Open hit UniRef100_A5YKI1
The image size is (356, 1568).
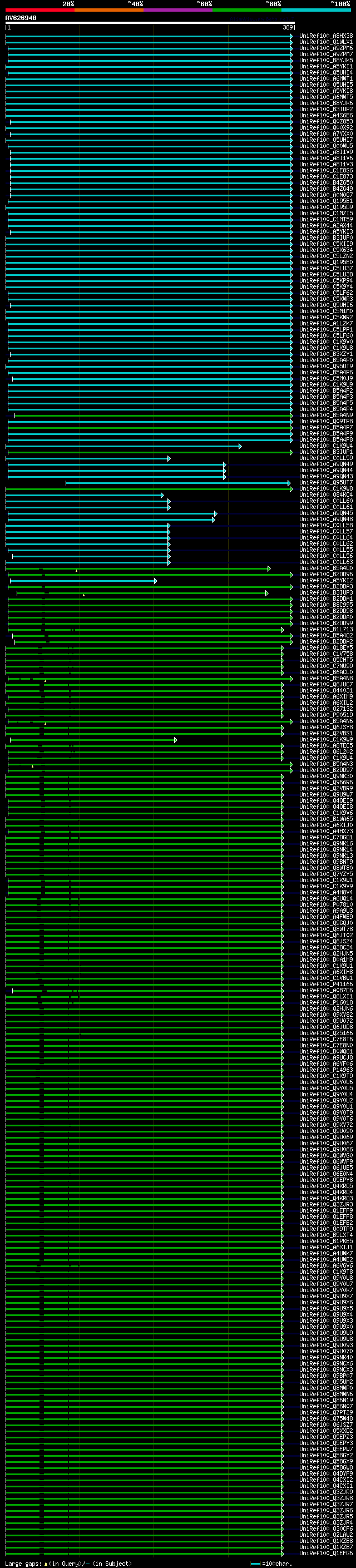(326, 66)
